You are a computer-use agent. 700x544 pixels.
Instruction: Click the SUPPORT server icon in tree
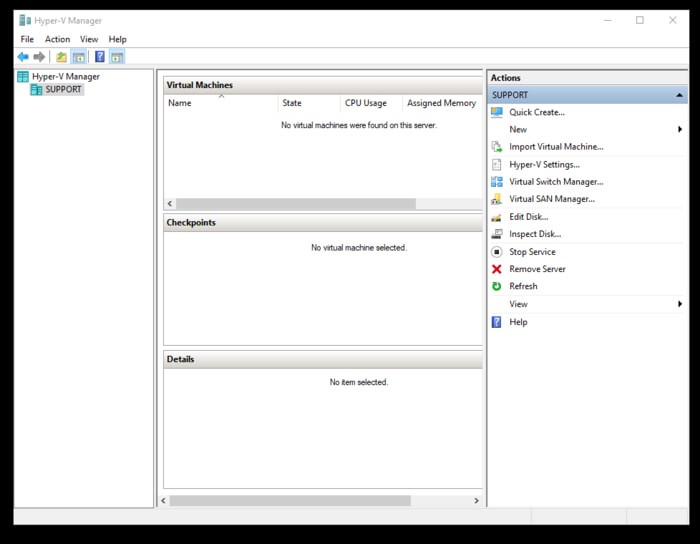click(x=36, y=89)
